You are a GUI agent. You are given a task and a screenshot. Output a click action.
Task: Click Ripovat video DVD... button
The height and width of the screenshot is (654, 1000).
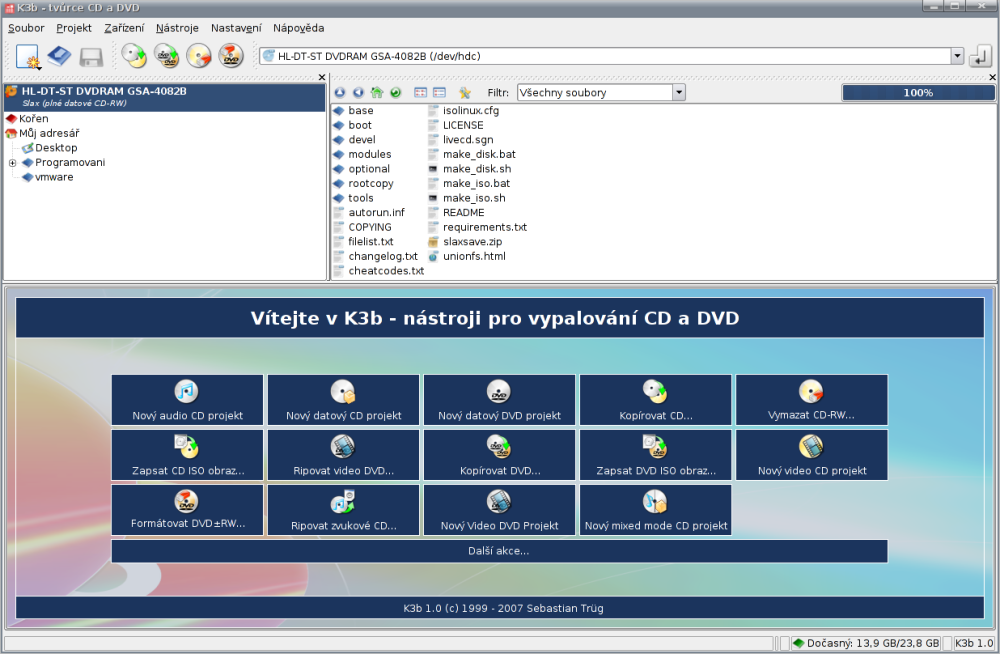click(344, 455)
